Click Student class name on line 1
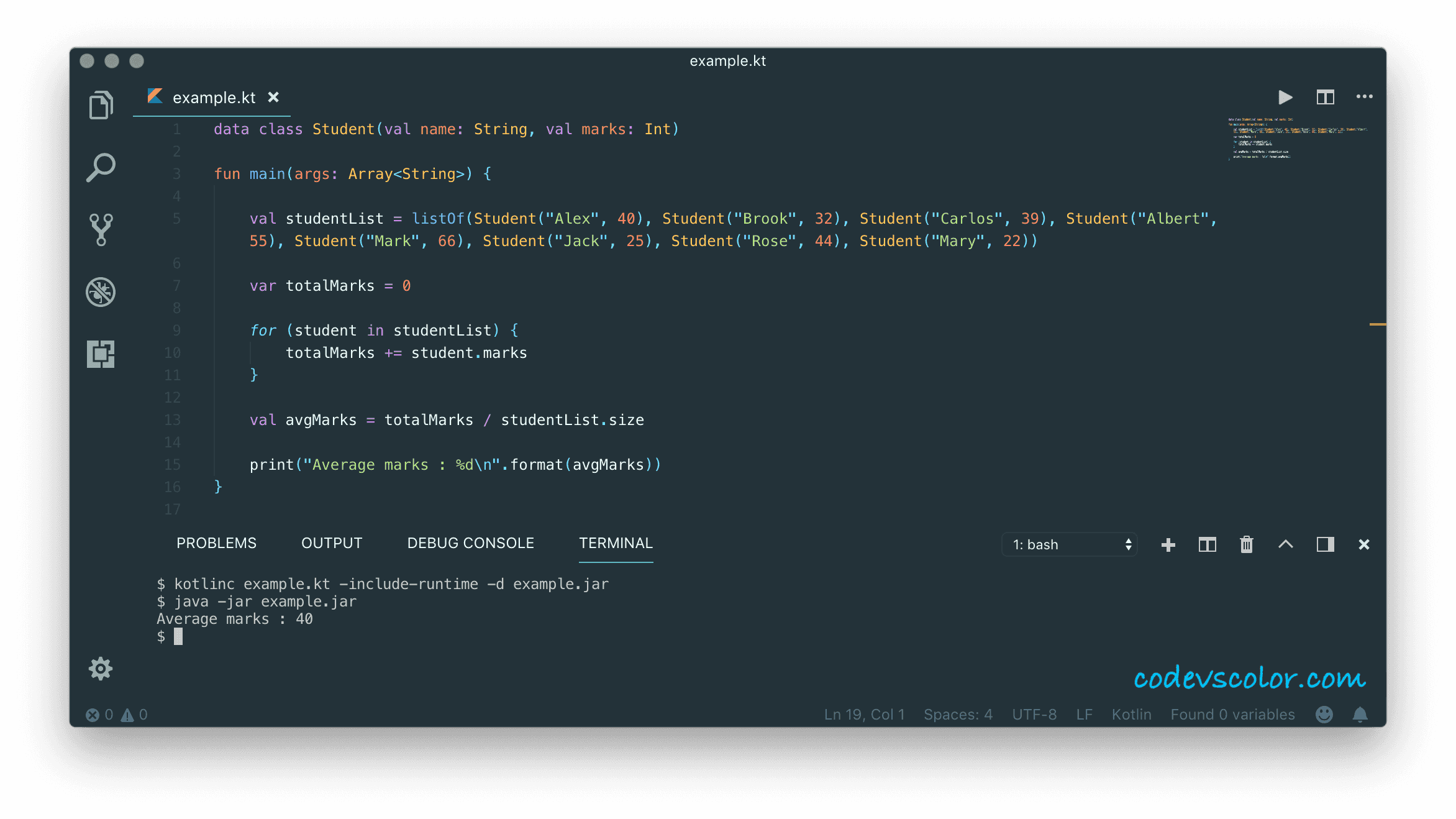 pyautogui.click(x=344, y=129)
